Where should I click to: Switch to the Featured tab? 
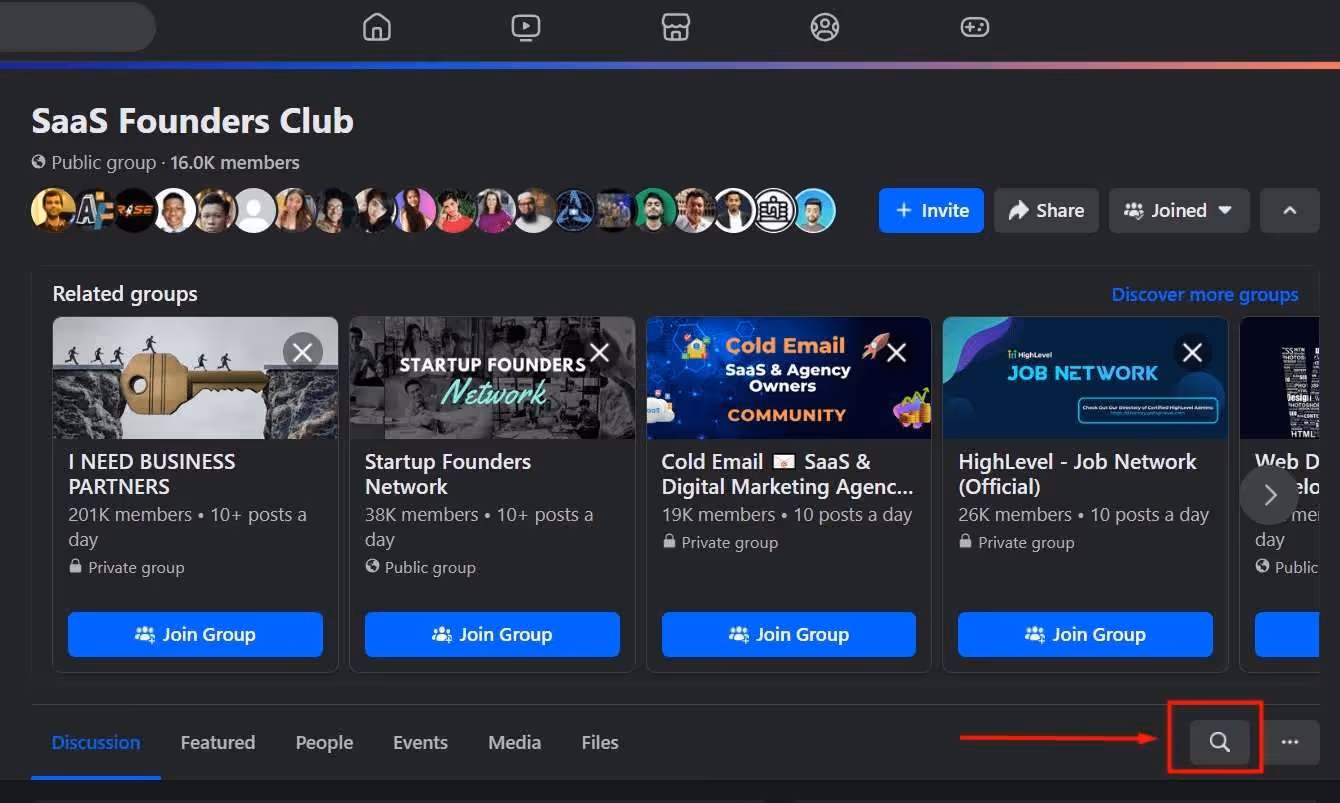(x=218, y=742)
